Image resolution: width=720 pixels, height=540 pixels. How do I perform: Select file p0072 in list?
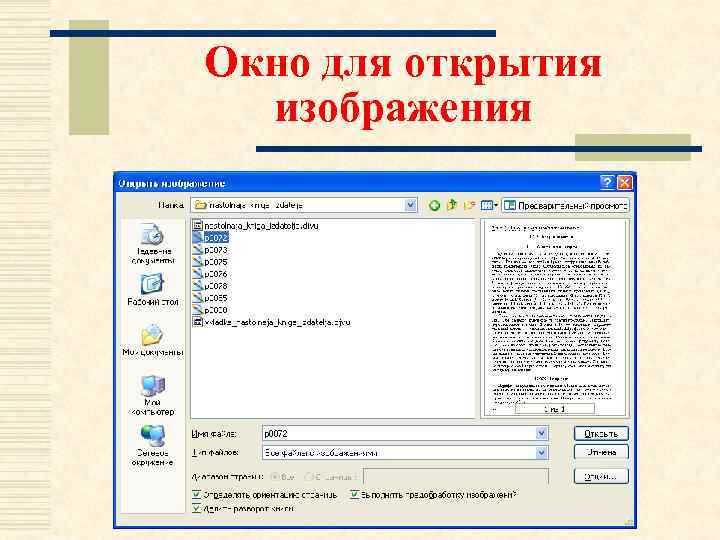click(x=211, y=238)
